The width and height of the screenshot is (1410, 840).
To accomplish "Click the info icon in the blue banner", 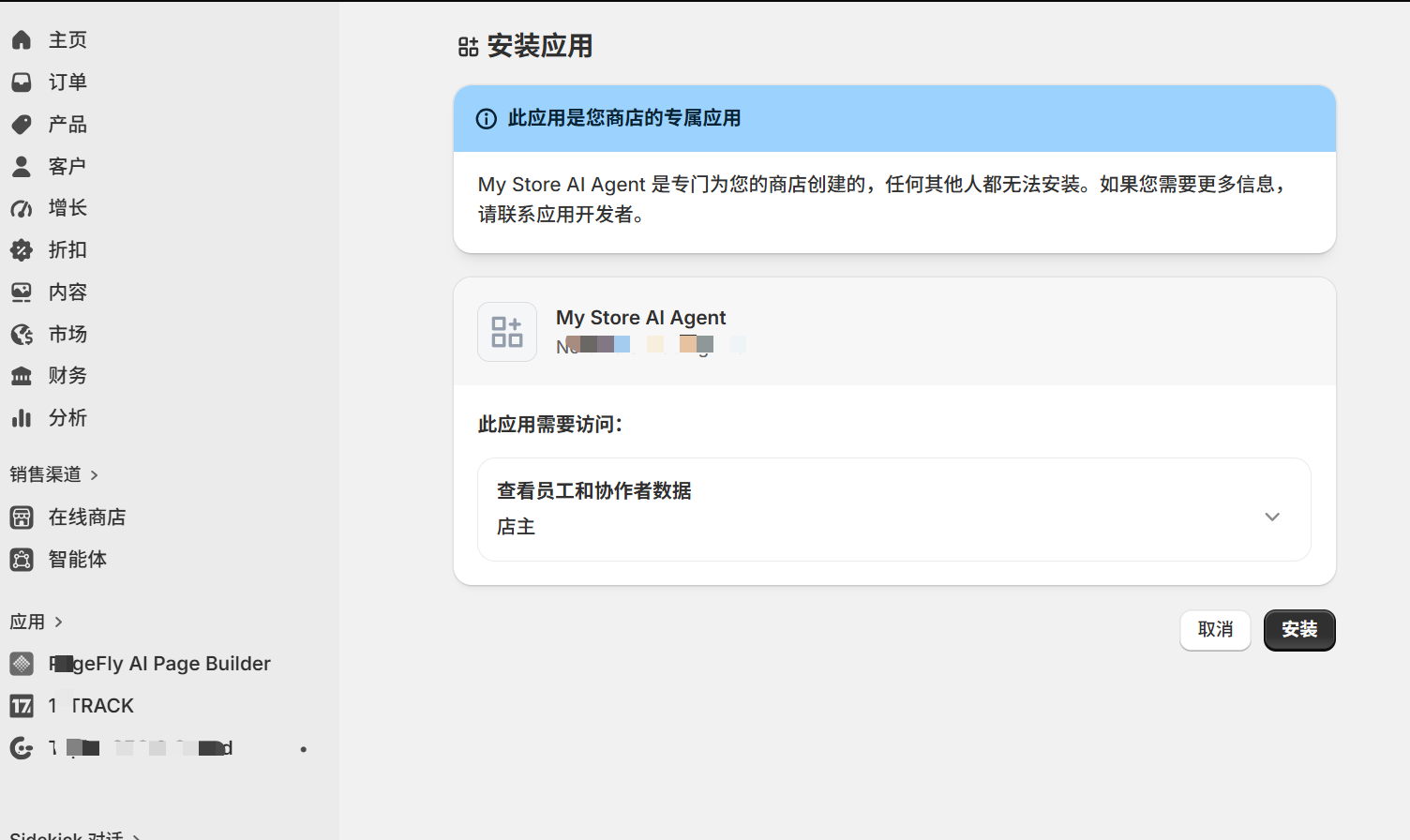I will pyautogui.click(x=487, y=119).
